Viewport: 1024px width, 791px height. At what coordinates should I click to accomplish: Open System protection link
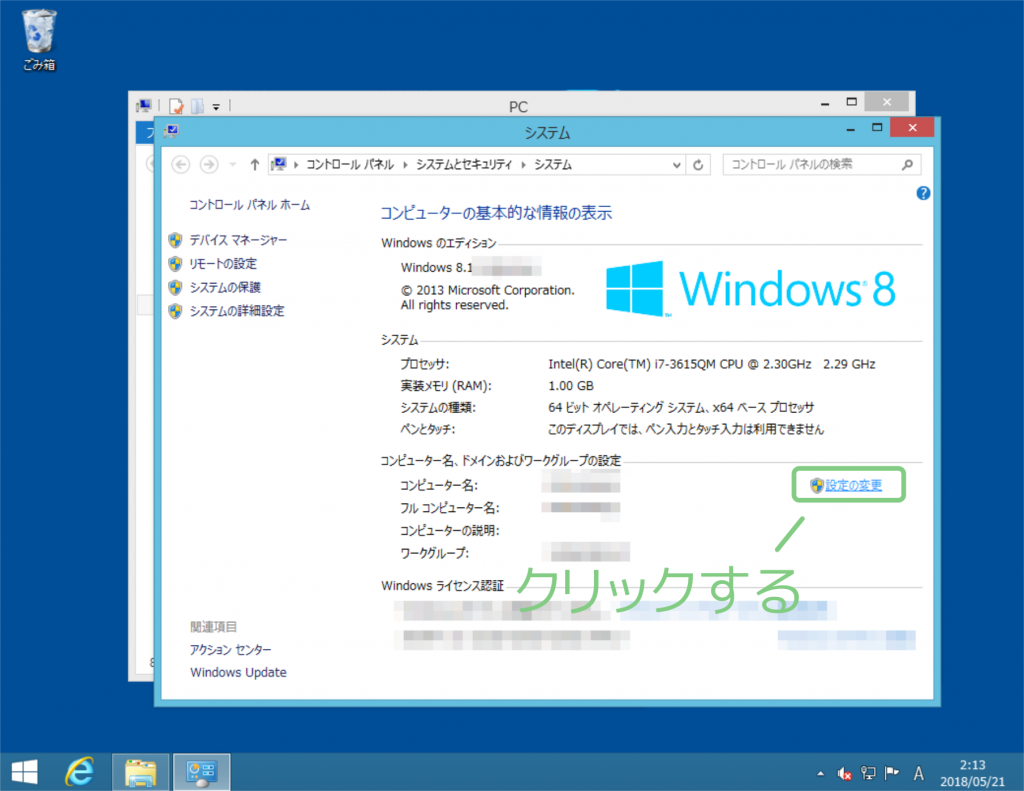point(225,287)
